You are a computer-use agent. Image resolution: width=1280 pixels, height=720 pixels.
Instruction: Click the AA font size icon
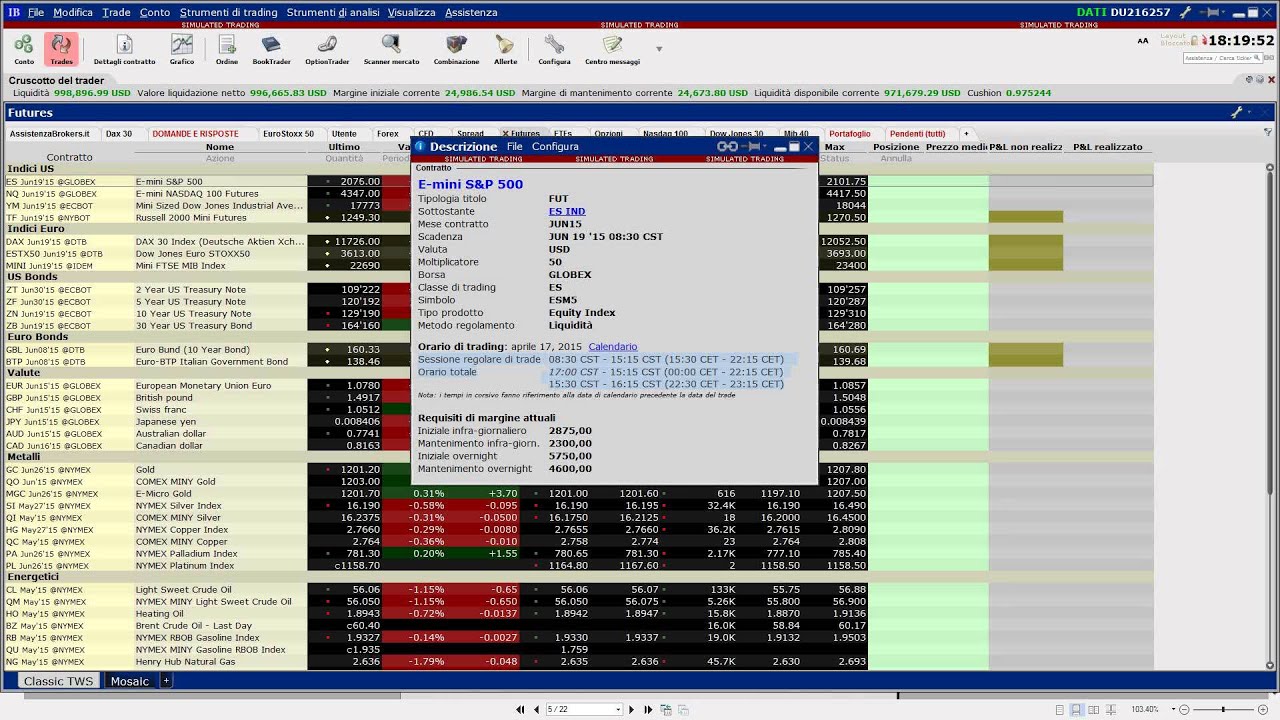point(1143,41)
